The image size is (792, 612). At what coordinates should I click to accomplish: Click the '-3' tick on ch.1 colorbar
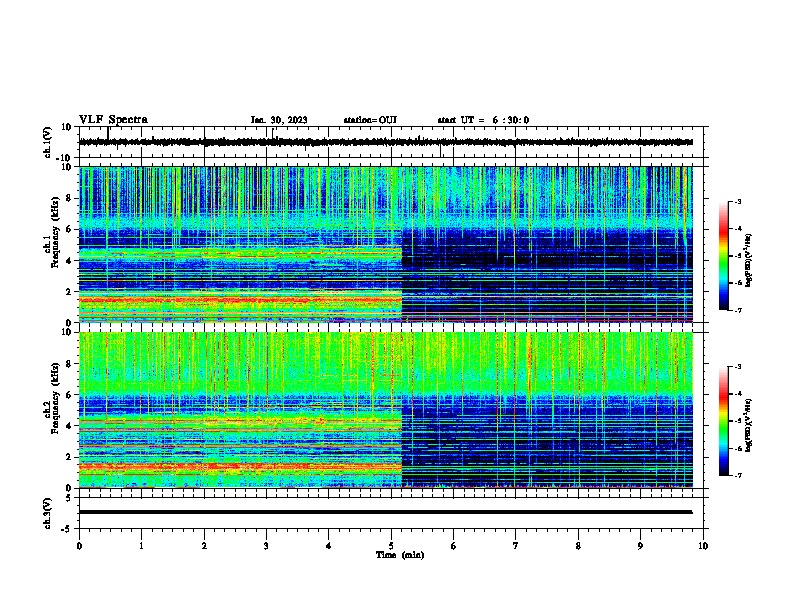738,201
